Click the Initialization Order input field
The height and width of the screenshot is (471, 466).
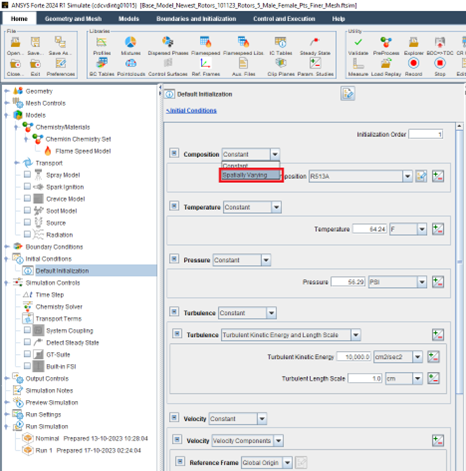[x=426, y=134]
